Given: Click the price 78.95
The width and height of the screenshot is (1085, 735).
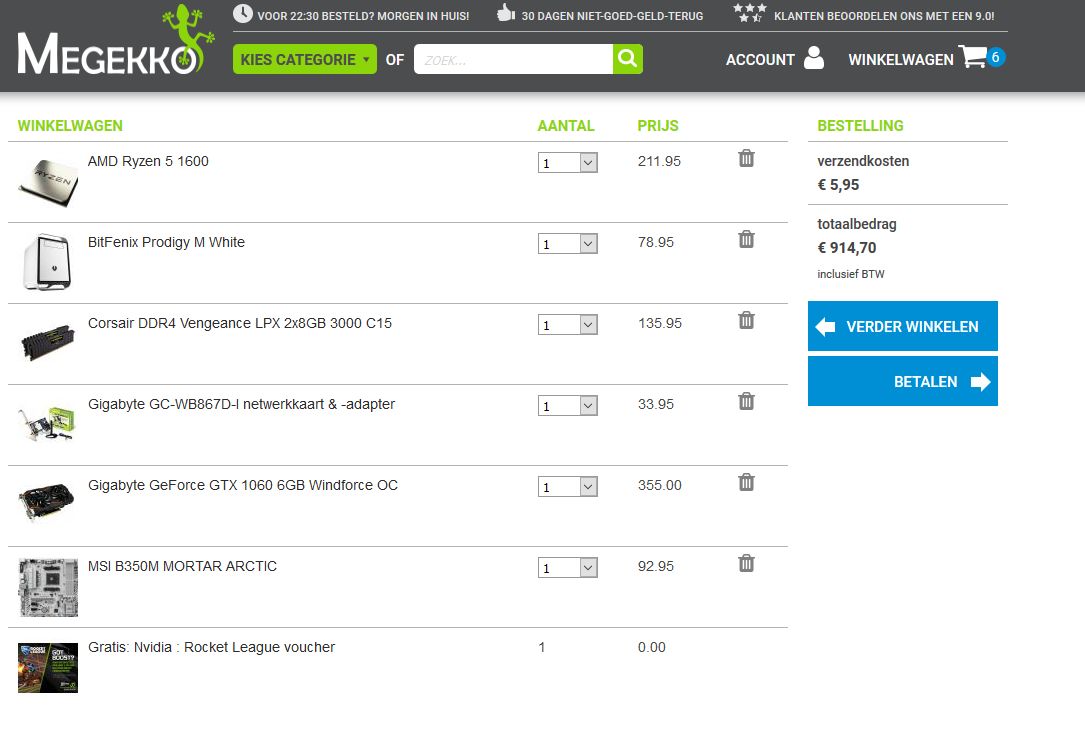Looking at the screenshot, I should pyautogui.click(x=656, y=242).
